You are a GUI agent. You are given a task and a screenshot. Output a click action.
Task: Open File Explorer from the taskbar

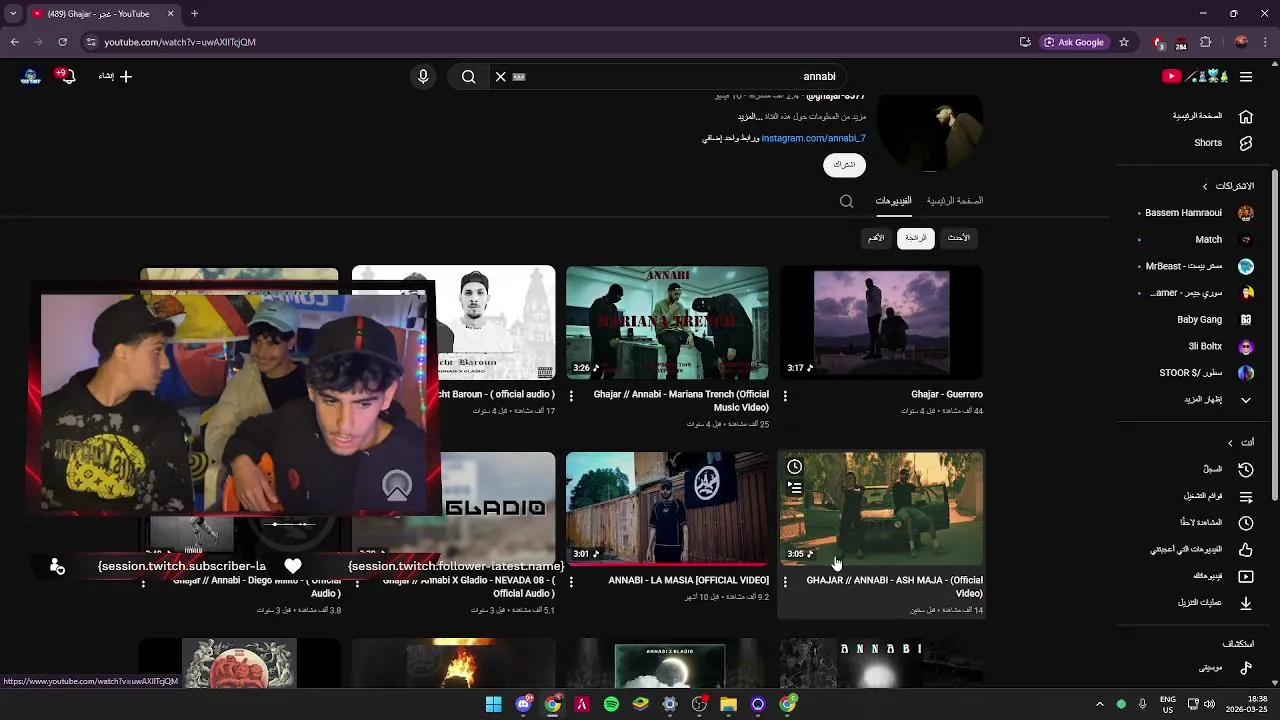pyautogui.click(x=728, y=704)
